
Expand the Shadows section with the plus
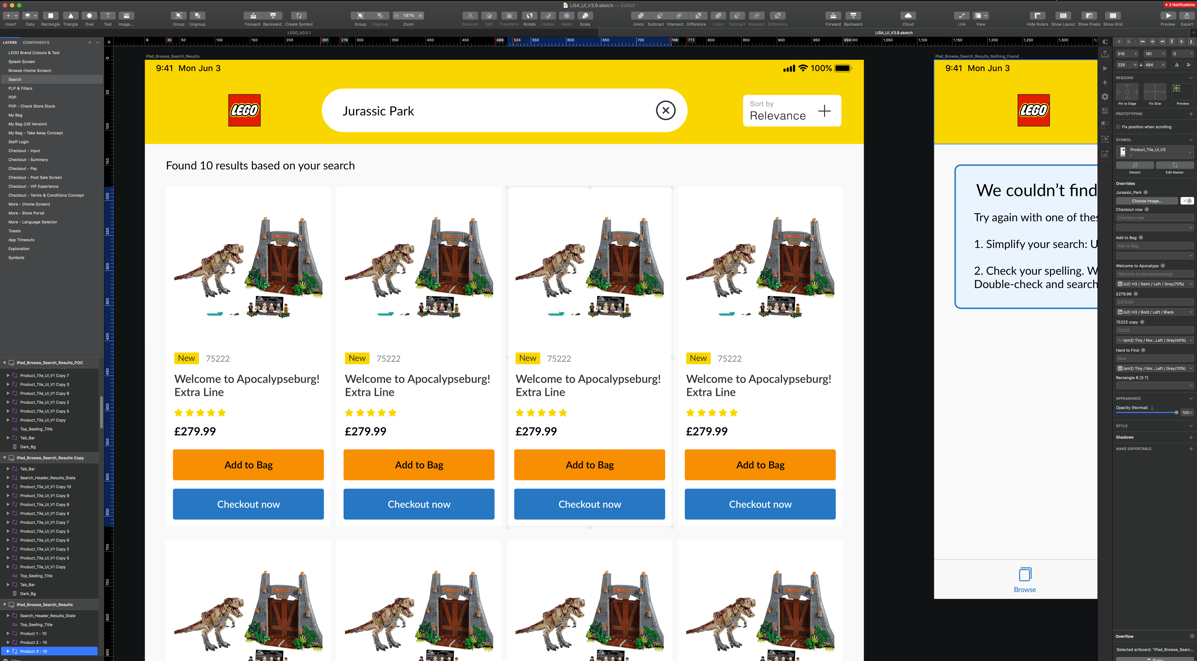[x=1190, y=437]
